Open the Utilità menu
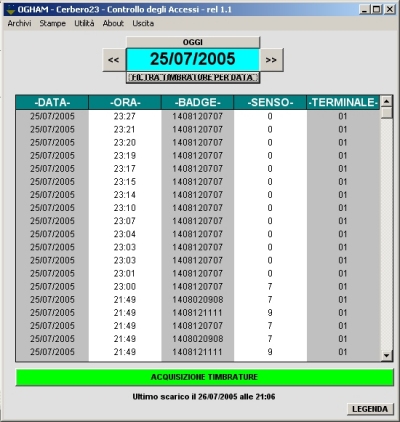This screenshot has height=422, width=400. 84,23
